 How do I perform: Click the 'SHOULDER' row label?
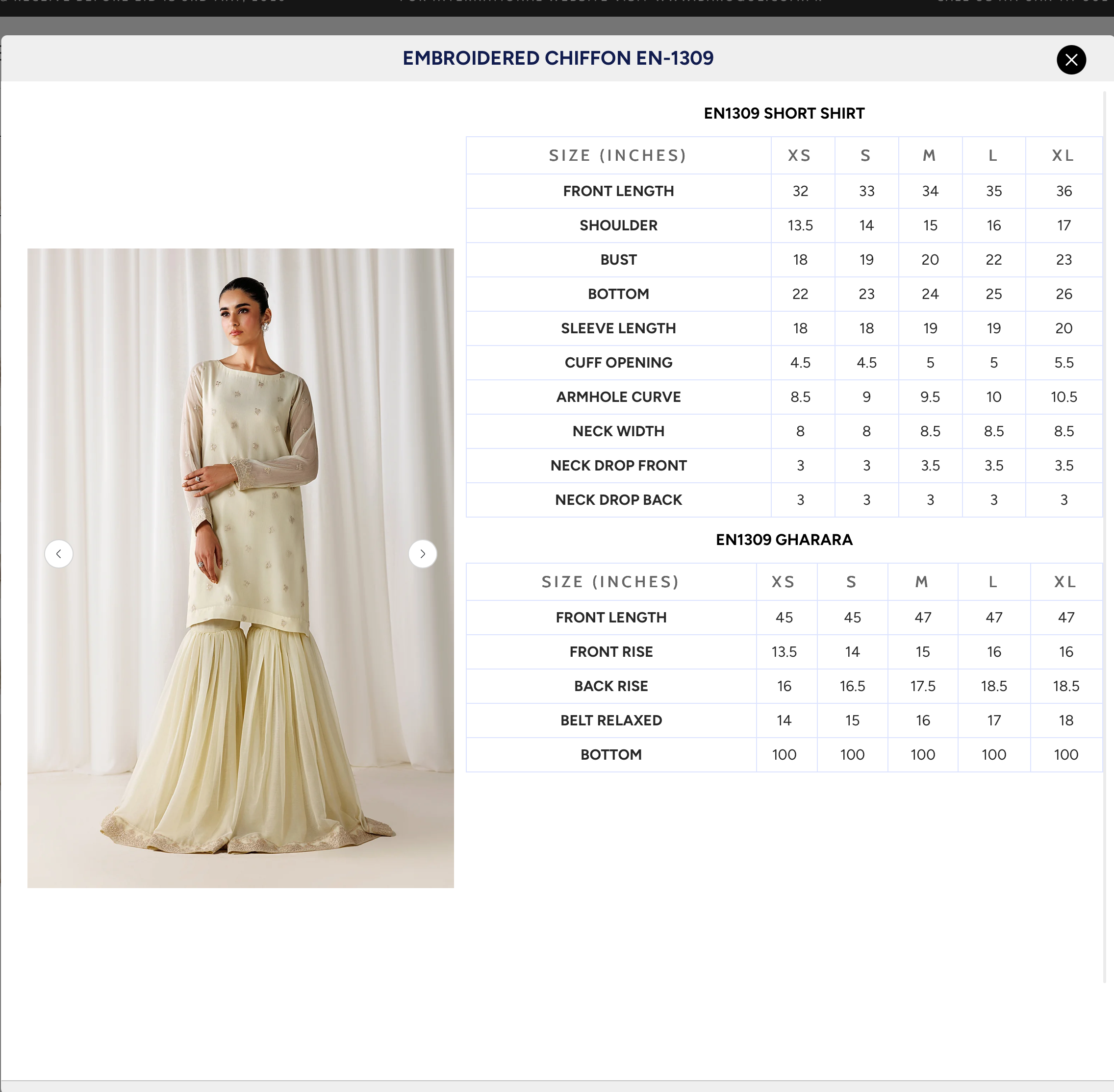click(x=618, y=225)
